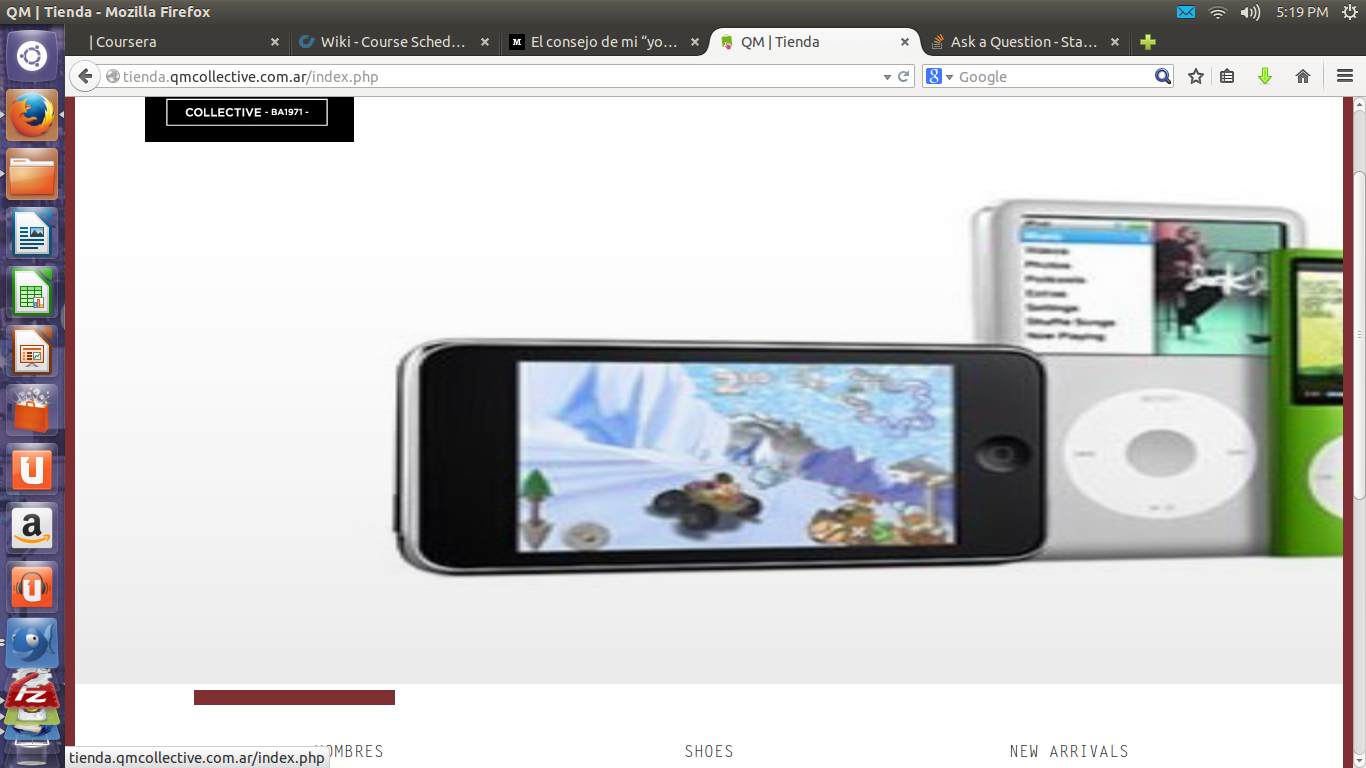The width and height of the screenshot is (1366, 768).
Task: Reload the current page
Action: (x=904, y=76)
